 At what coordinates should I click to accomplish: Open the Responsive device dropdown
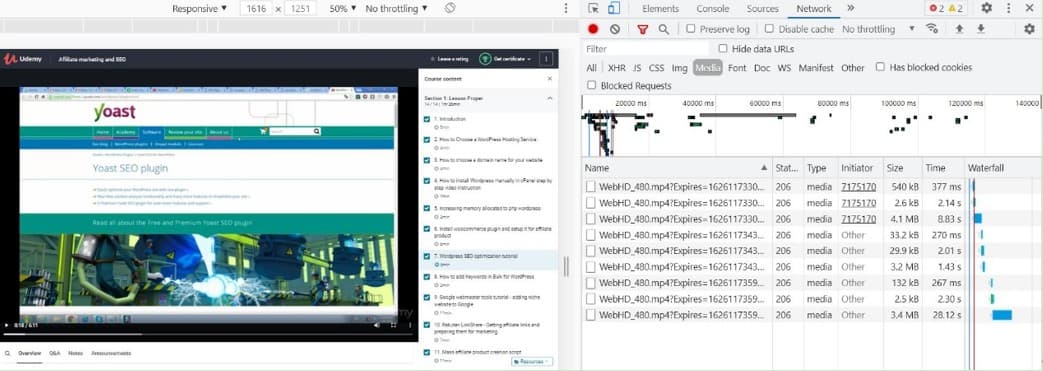point(199,9)
